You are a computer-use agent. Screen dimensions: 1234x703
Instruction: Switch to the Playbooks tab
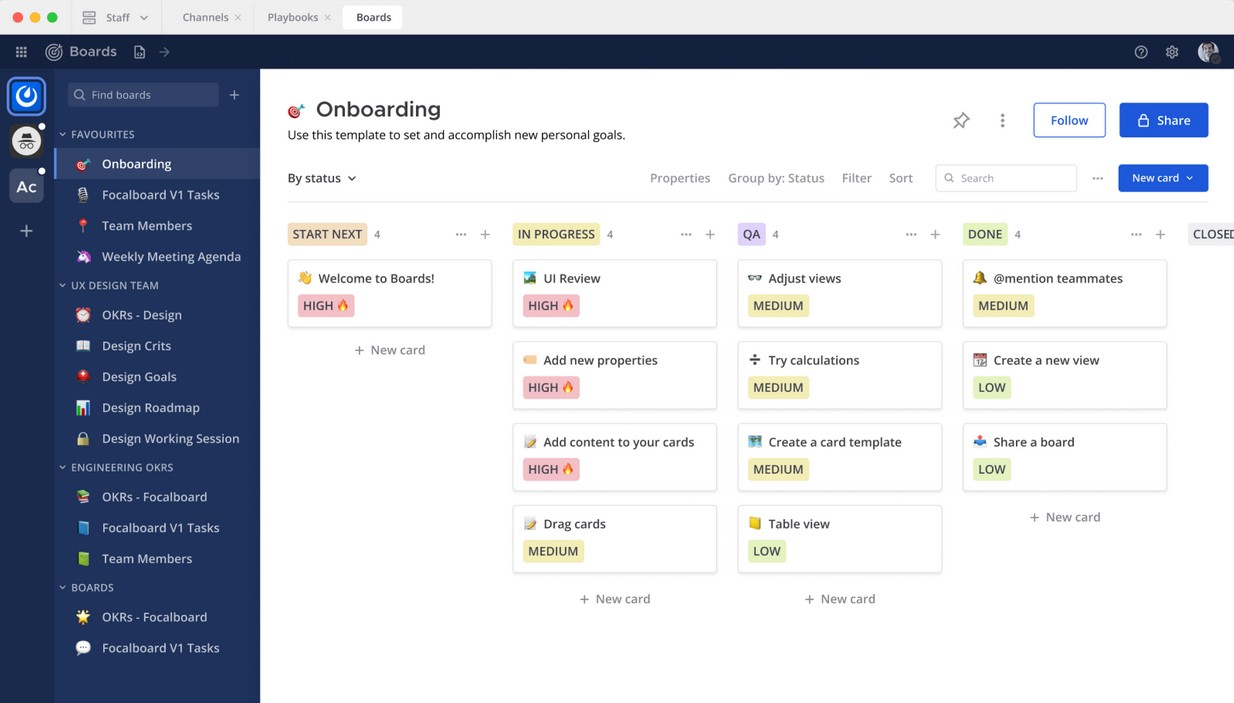(292, 17)
